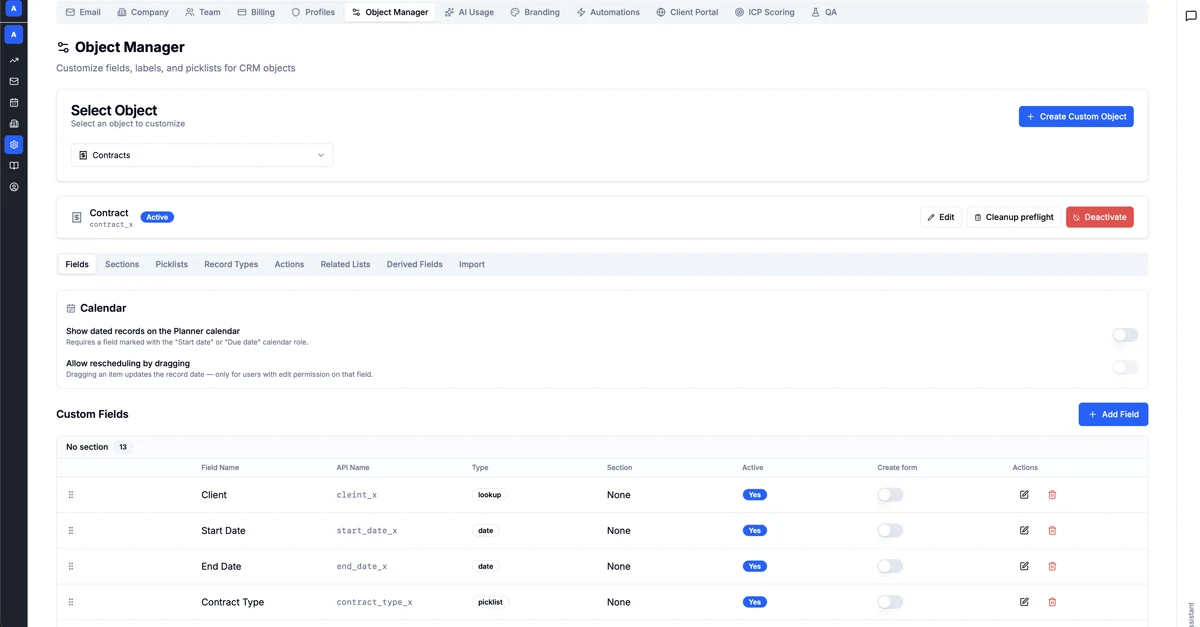The height and width of the screenshot is (627, 1200).
Task: Open the book icon in left sidebar
Action: (14, 166)
